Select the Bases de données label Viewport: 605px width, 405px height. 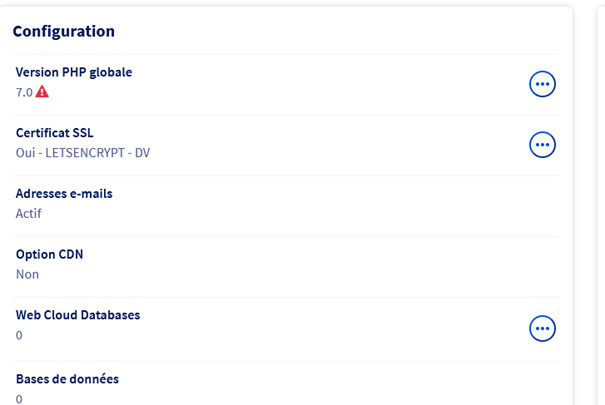pos(67,379)
